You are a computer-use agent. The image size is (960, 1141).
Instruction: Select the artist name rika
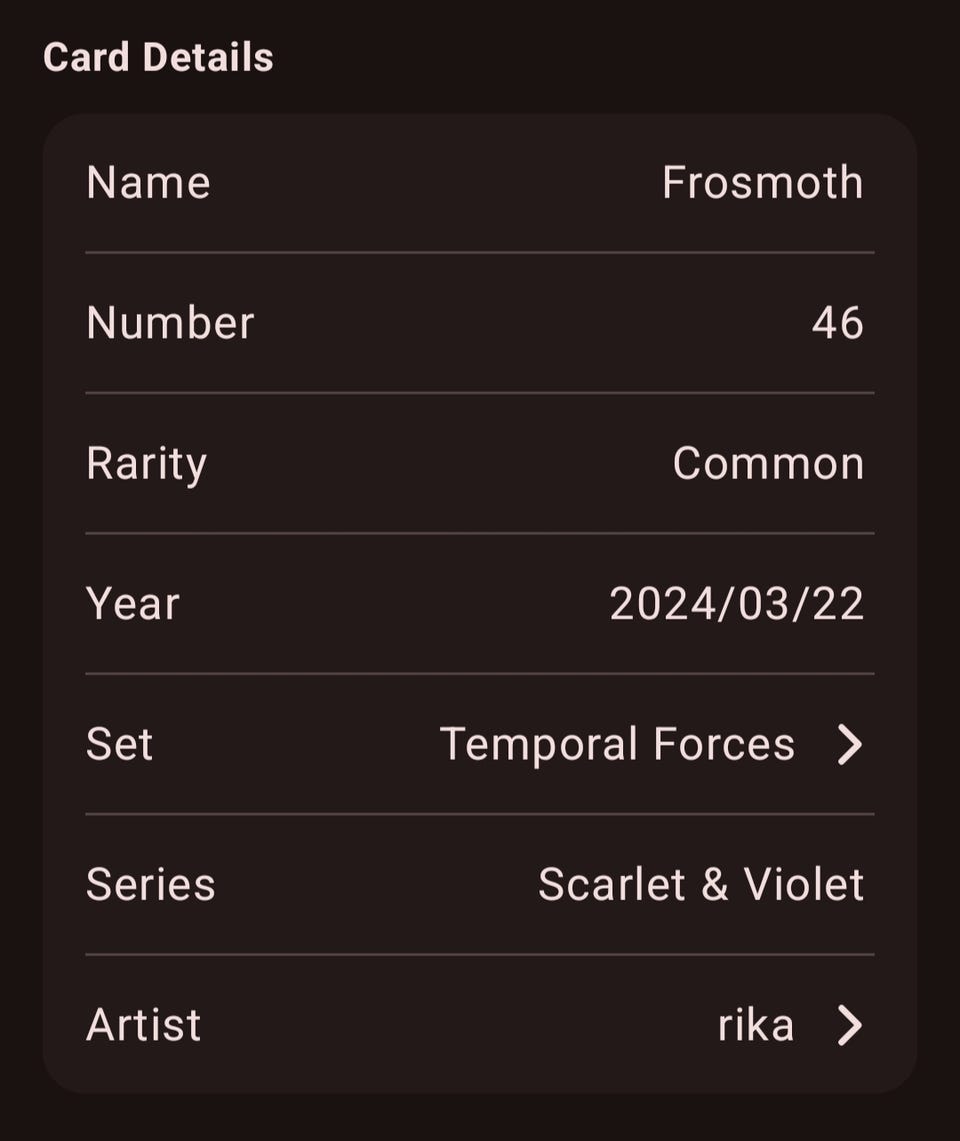pos(756,1025)
